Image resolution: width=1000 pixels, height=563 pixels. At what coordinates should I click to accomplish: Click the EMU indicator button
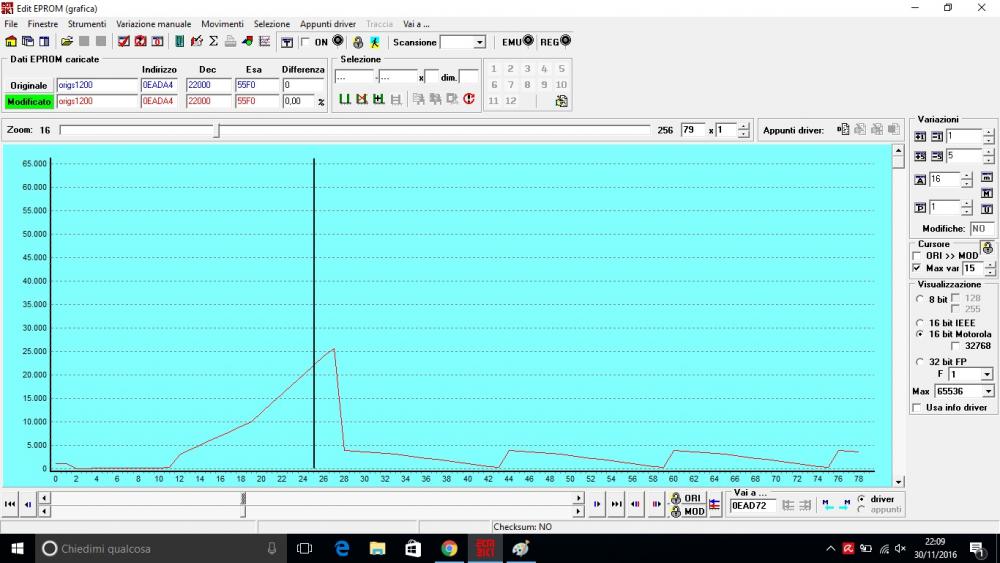(x=517, y=42)
